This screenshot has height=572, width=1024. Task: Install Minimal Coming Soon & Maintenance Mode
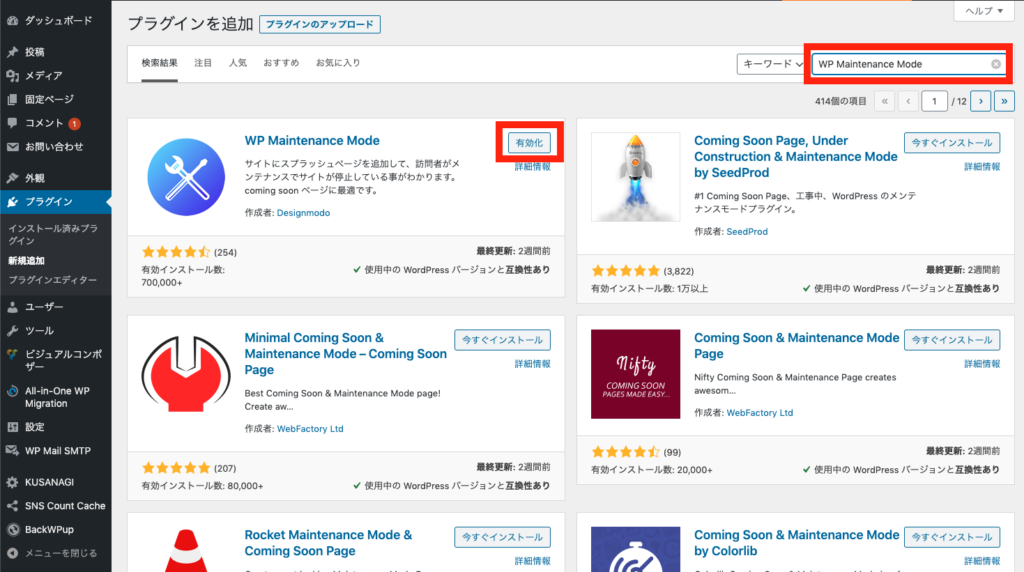[x=502, y=340]
